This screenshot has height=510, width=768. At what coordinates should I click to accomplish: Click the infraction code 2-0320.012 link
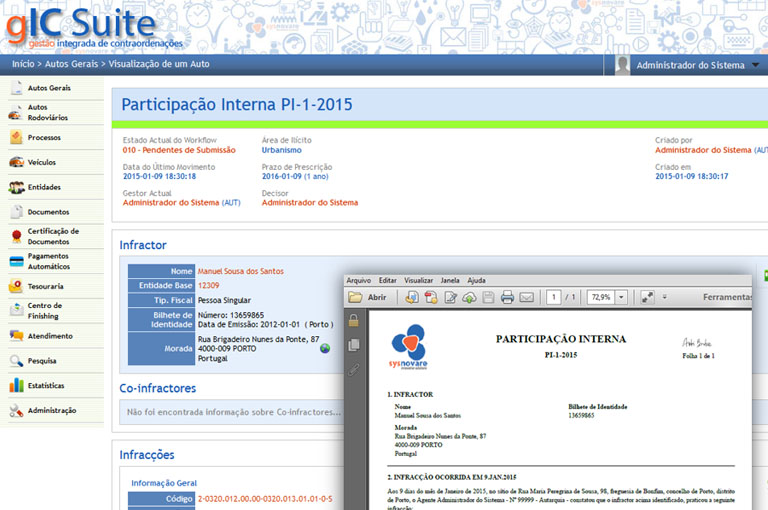(x=265, y=499)
